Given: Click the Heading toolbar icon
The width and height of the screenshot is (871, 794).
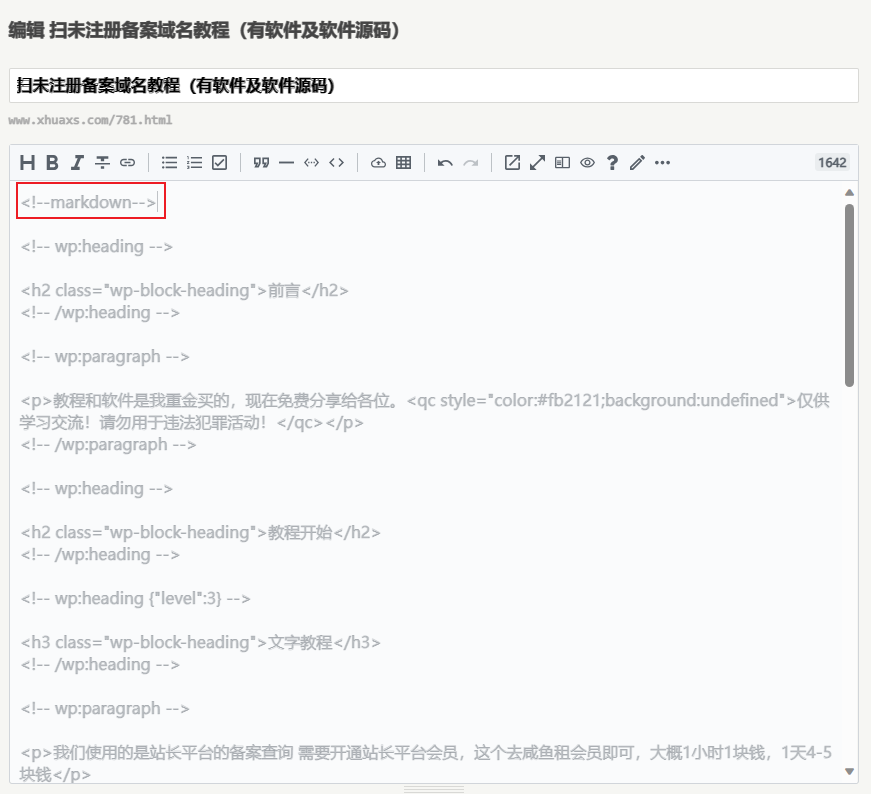Looking at the screenshot, I should [x=28, y=162].
